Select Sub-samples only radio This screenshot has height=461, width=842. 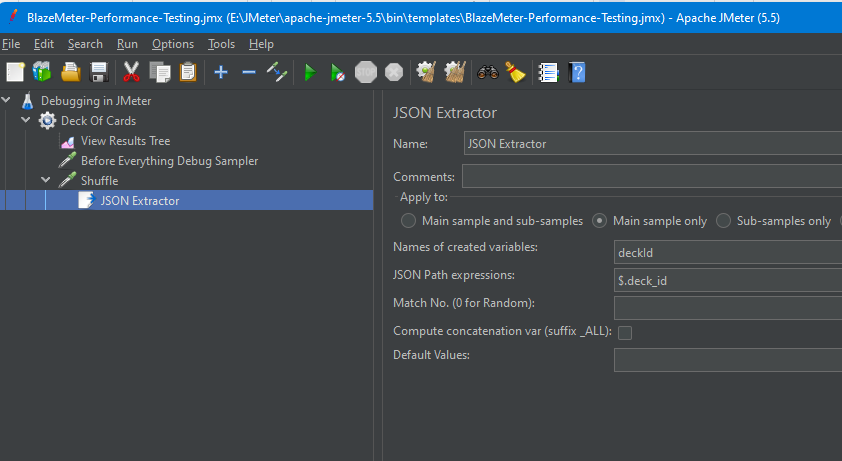723,221
